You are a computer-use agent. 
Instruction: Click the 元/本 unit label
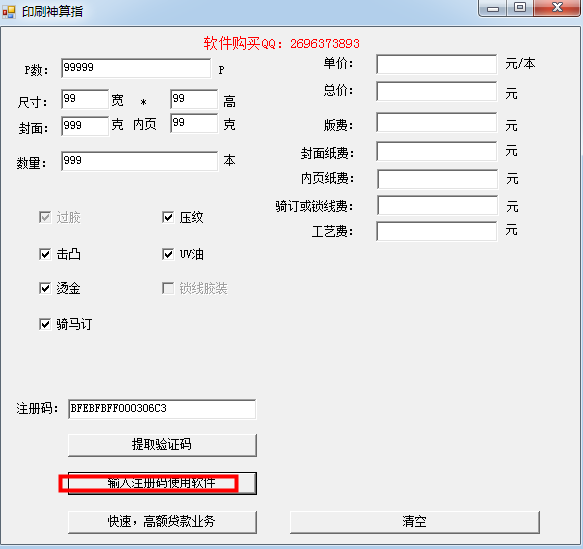(520, 64)
